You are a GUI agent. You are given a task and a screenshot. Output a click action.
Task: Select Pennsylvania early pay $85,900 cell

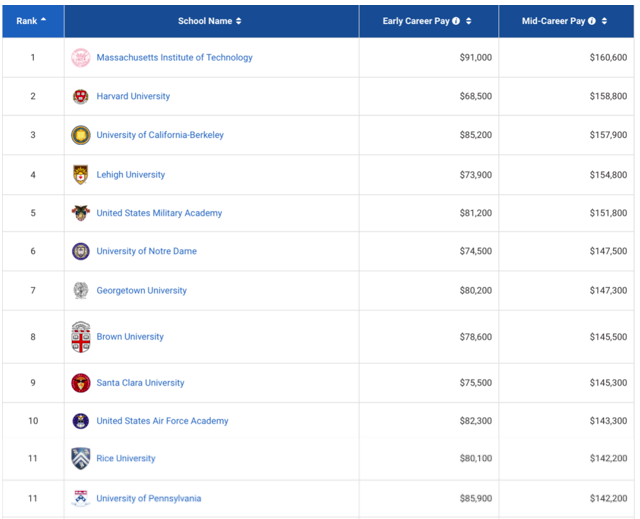coord(429,499)
